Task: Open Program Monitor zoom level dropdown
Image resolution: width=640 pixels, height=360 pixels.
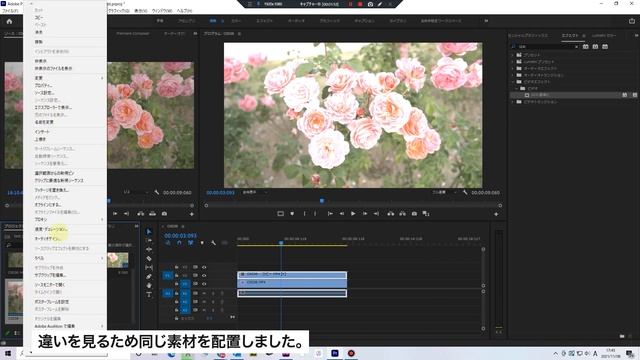Action: click(256, 192)
